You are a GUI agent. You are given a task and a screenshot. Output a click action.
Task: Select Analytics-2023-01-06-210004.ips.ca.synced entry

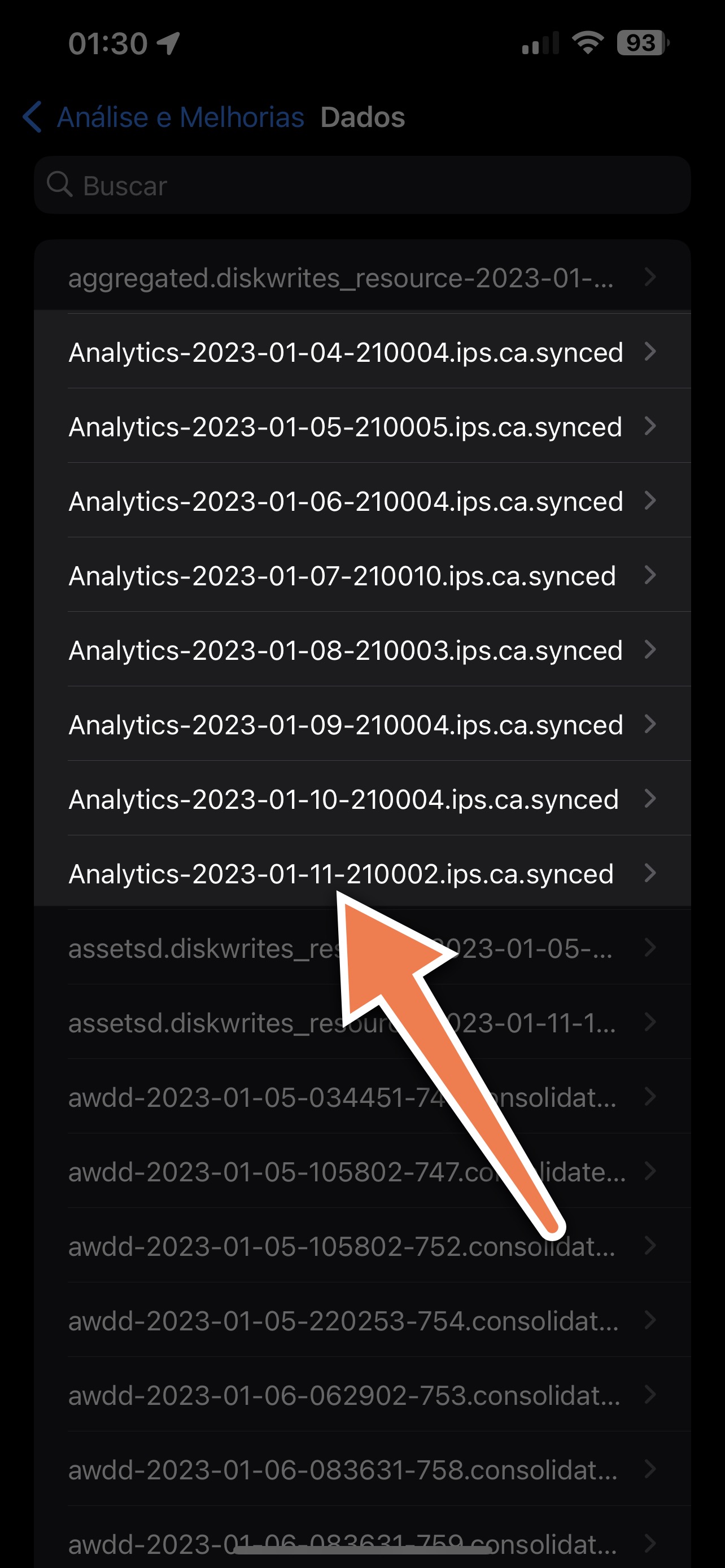pos(346,502)
